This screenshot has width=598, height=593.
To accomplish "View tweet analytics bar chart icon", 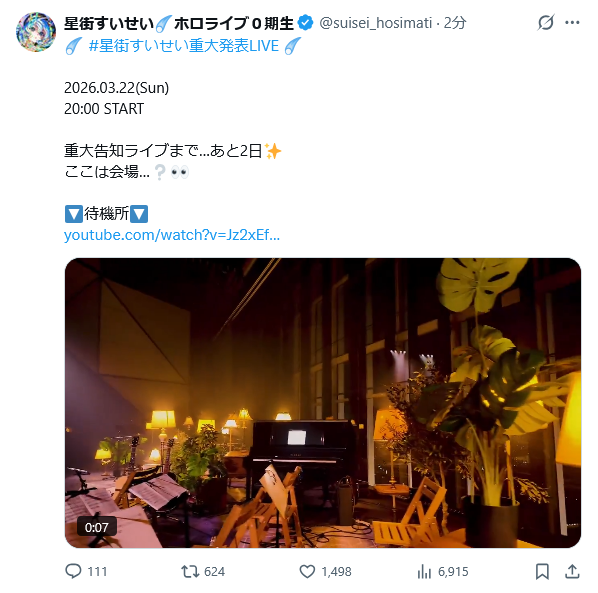I will pos(424,571).
